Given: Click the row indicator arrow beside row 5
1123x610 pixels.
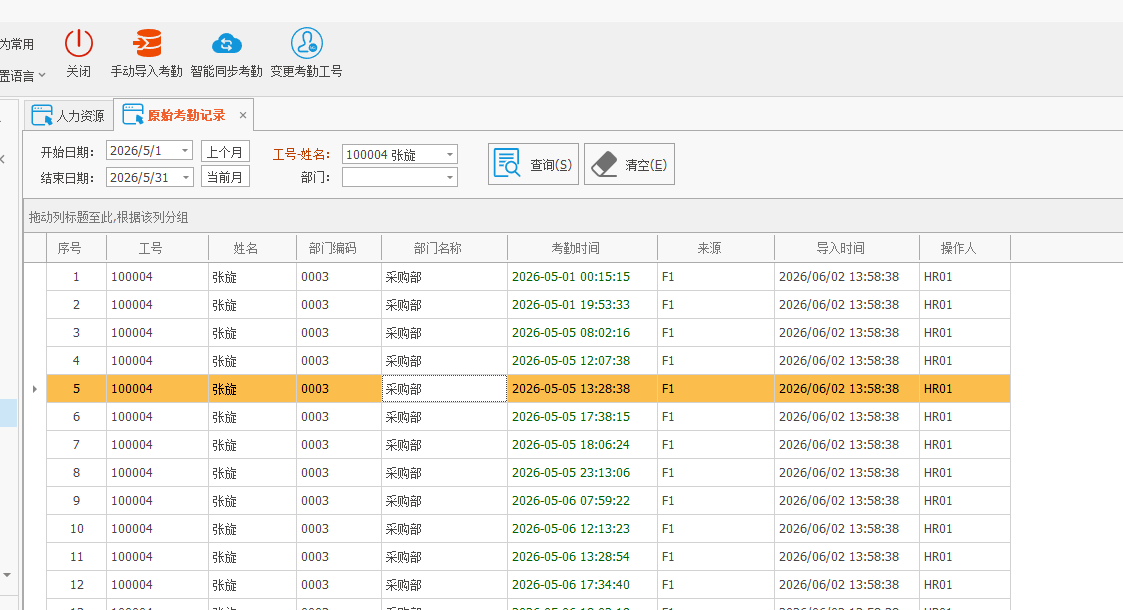Looking at the screenshot, I should pos(34,389).
